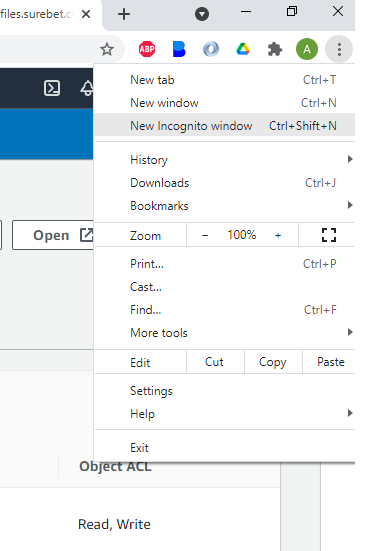The width and height of the screenshot is (366, 551).
Task: Open a new tab with plus button
Action: point(124,14)
